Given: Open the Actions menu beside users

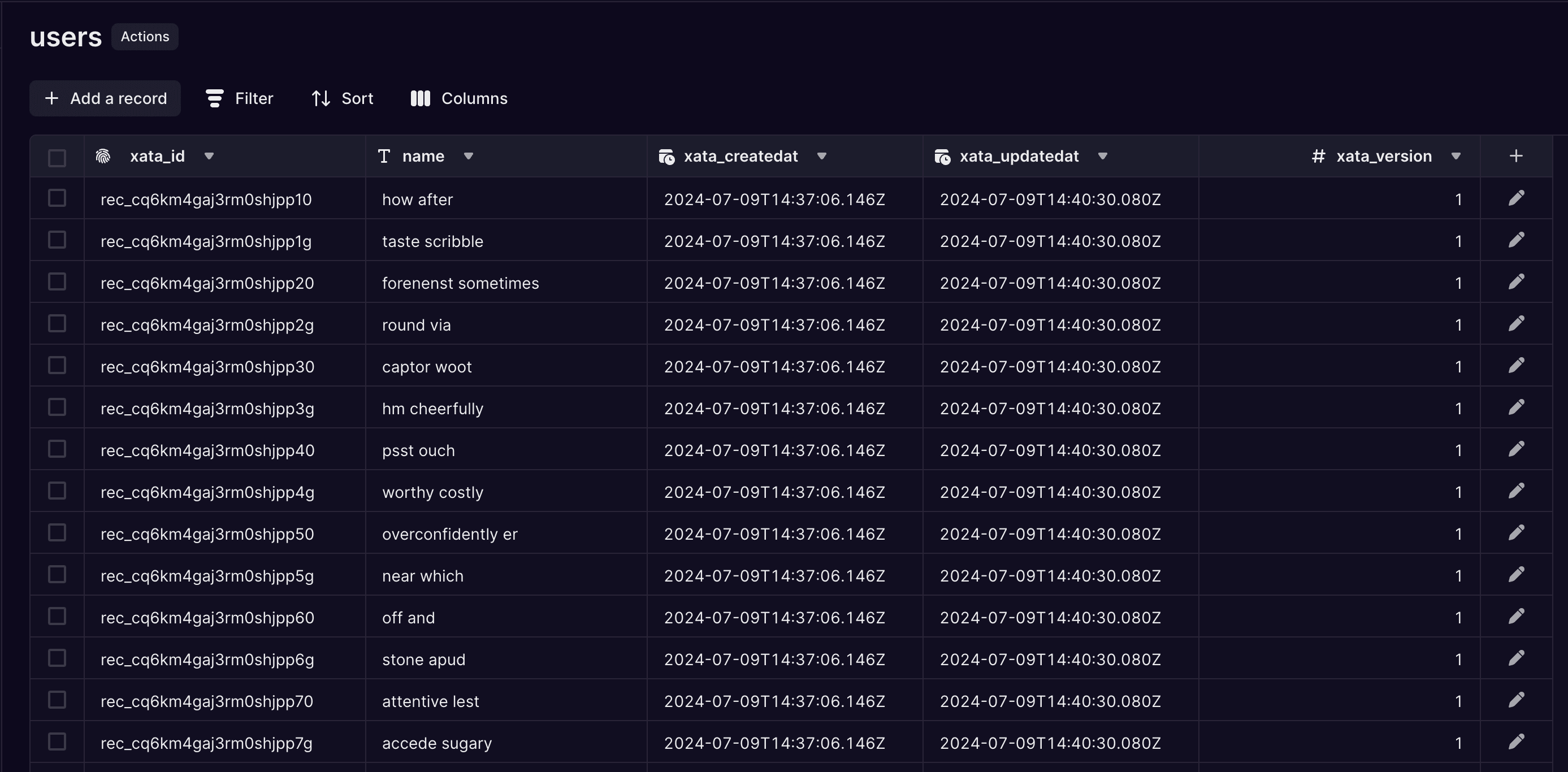Looking at the screenshot, I should [x=145, y=37].
